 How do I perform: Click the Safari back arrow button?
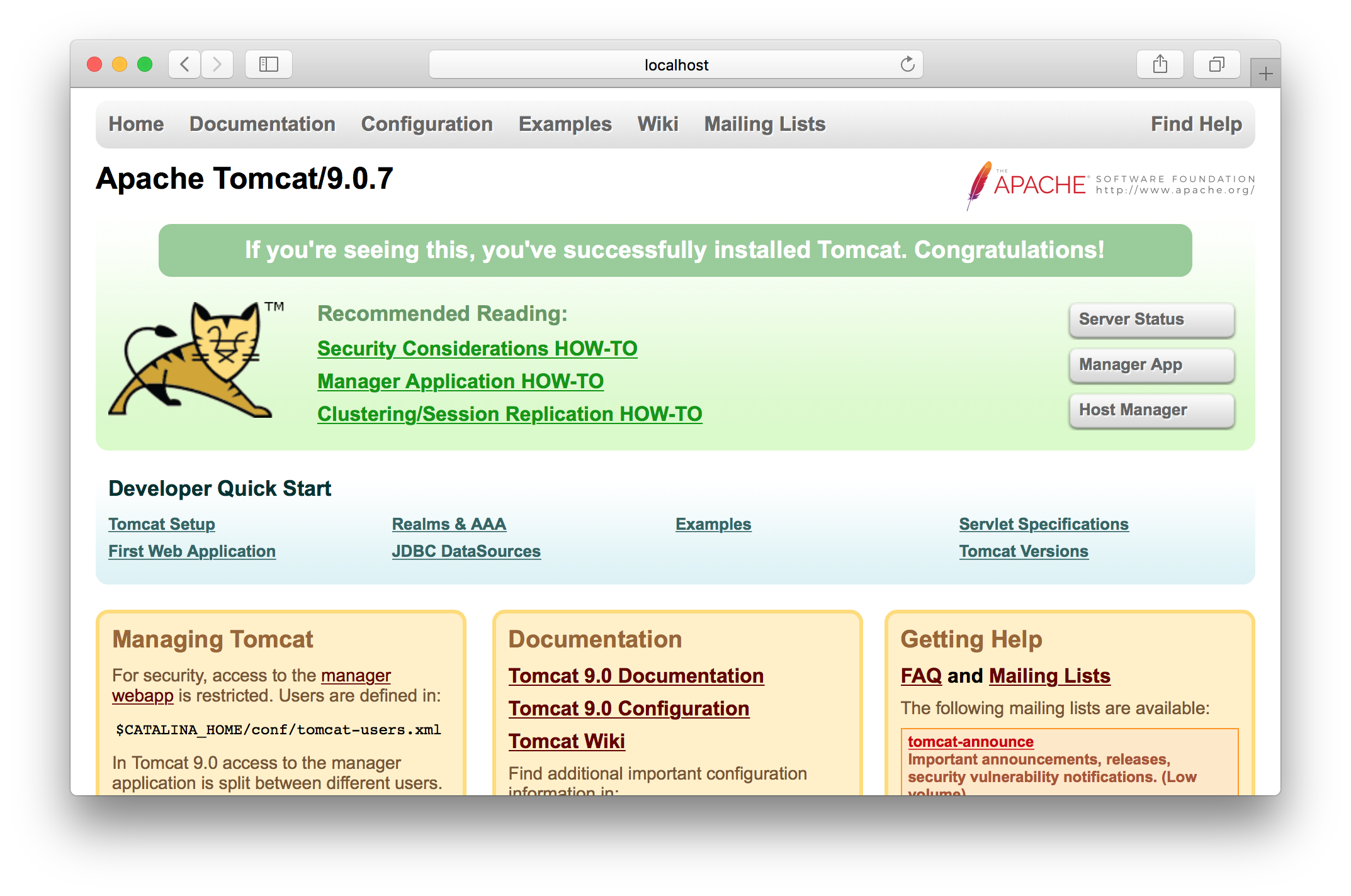[184, 64]
